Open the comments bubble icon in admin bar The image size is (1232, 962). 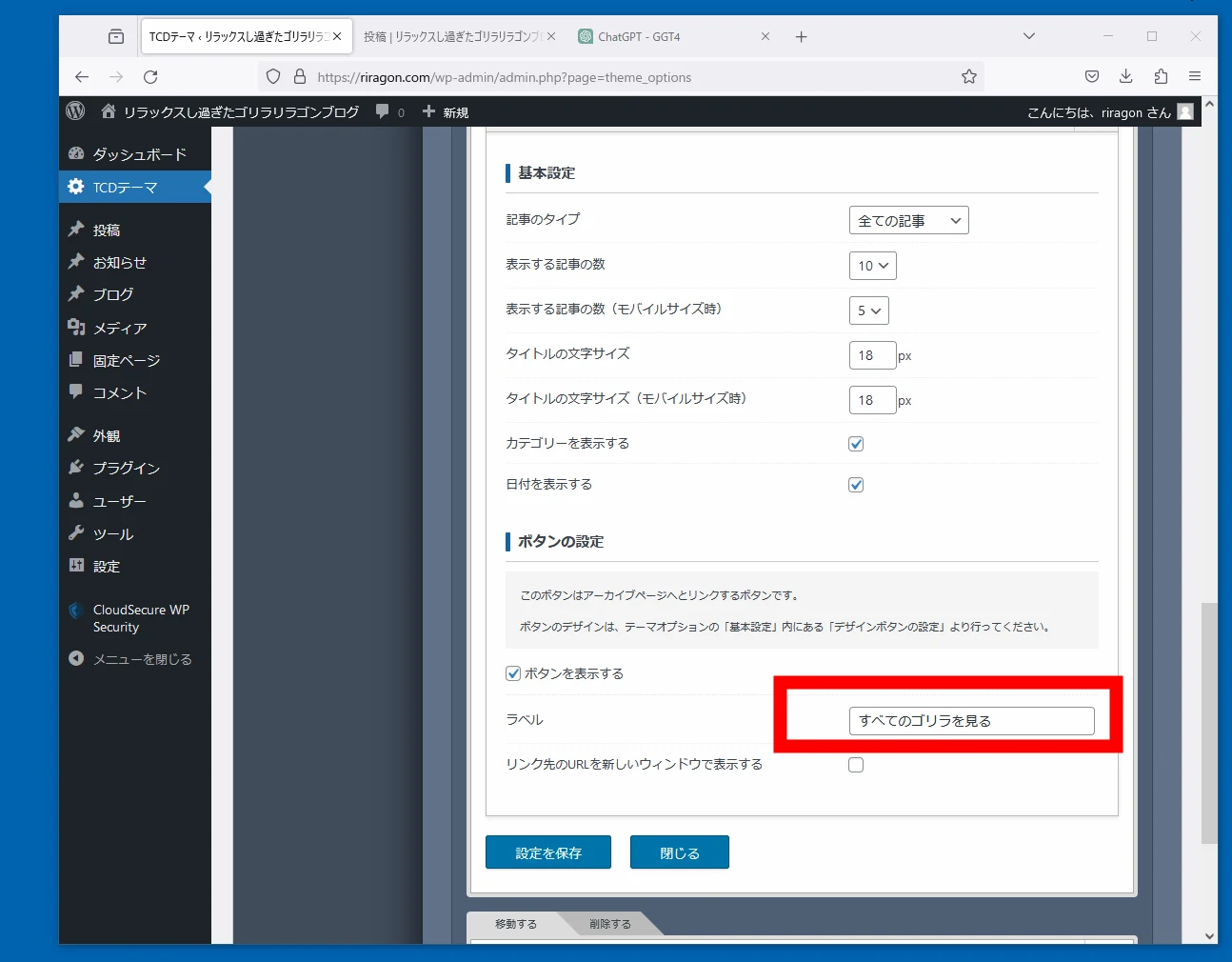(383, 111)
